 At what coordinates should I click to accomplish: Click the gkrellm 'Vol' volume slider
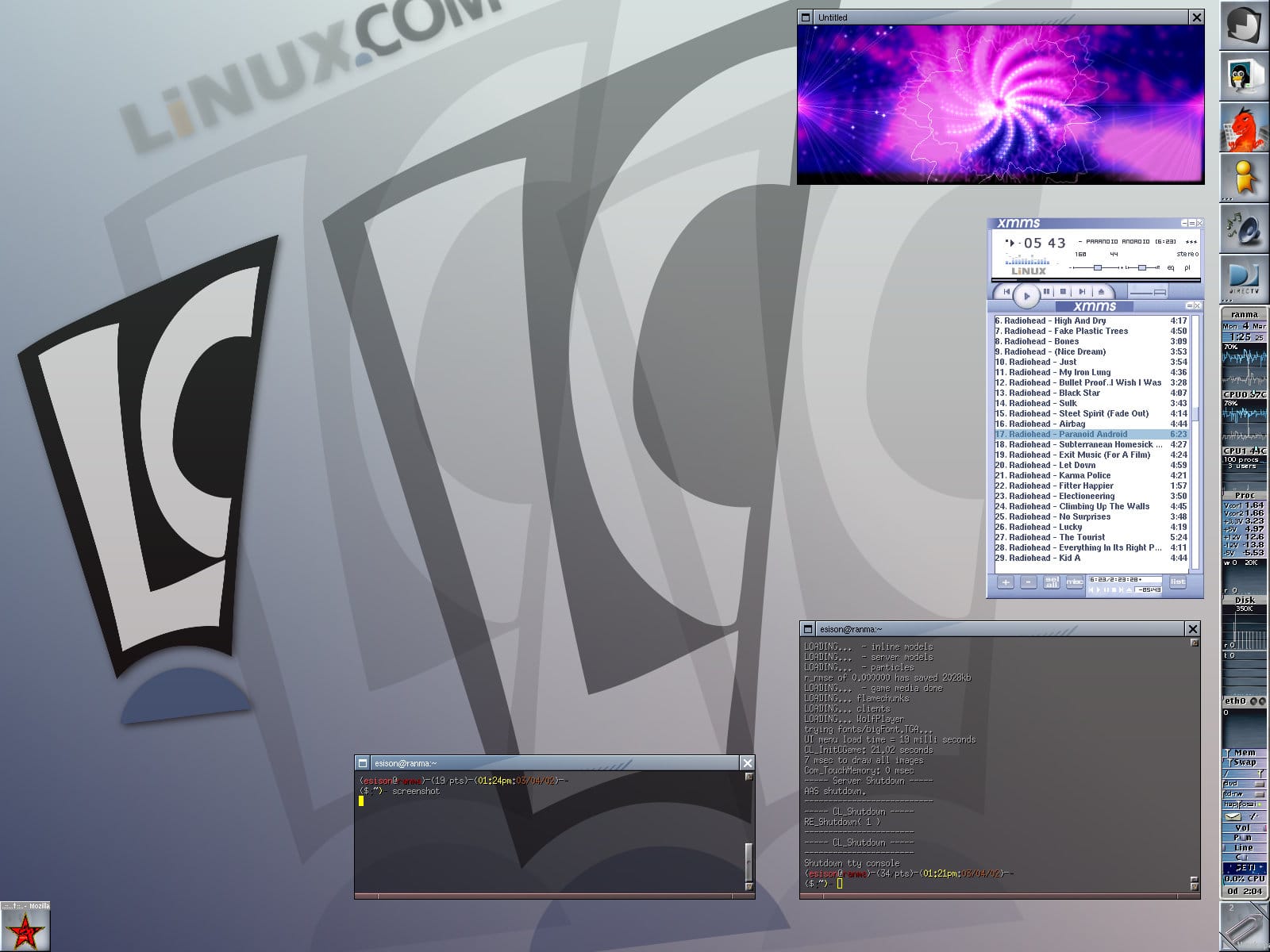click(1244, 827)
